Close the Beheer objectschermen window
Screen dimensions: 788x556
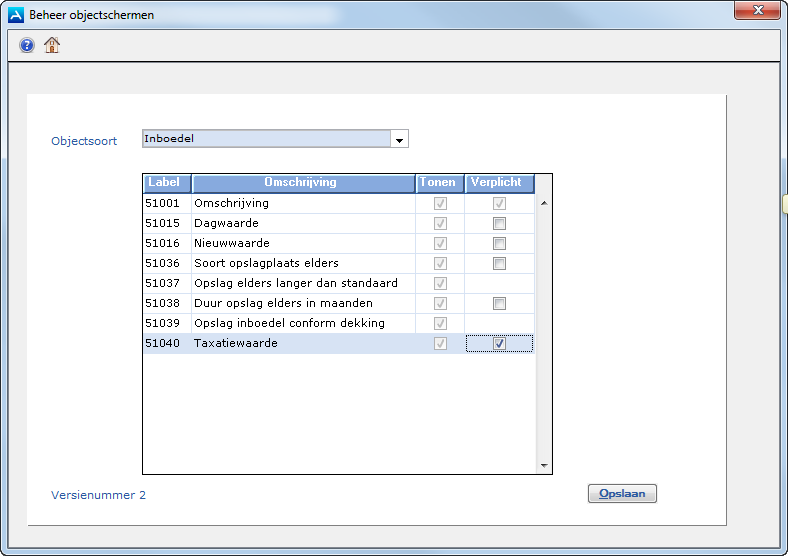pos(757,11)
